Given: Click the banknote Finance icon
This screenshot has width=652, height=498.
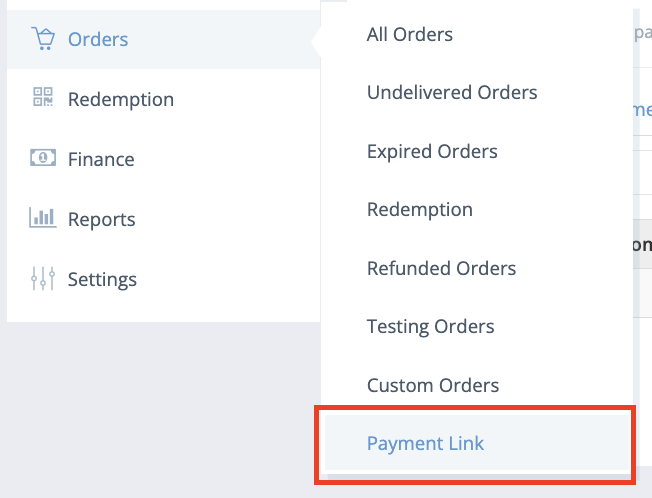Looking at the screenshot, I should click(43, 158).
